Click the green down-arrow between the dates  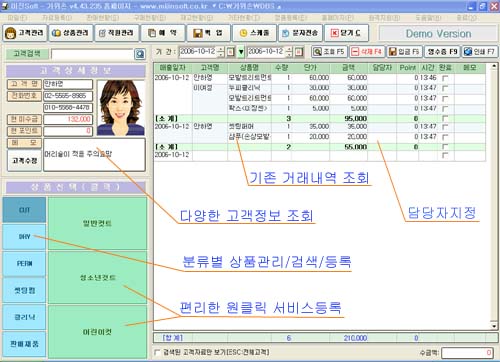pos(241,52)
